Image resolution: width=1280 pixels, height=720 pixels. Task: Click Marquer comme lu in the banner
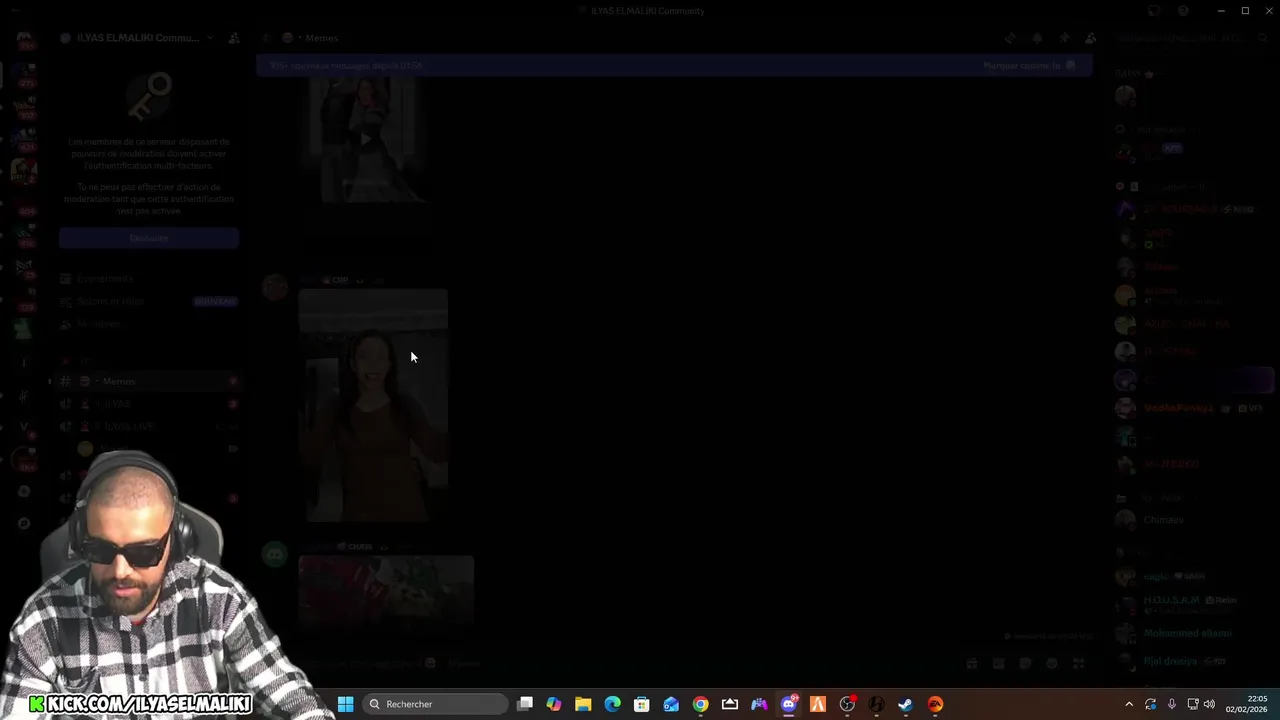(1029, 66)
